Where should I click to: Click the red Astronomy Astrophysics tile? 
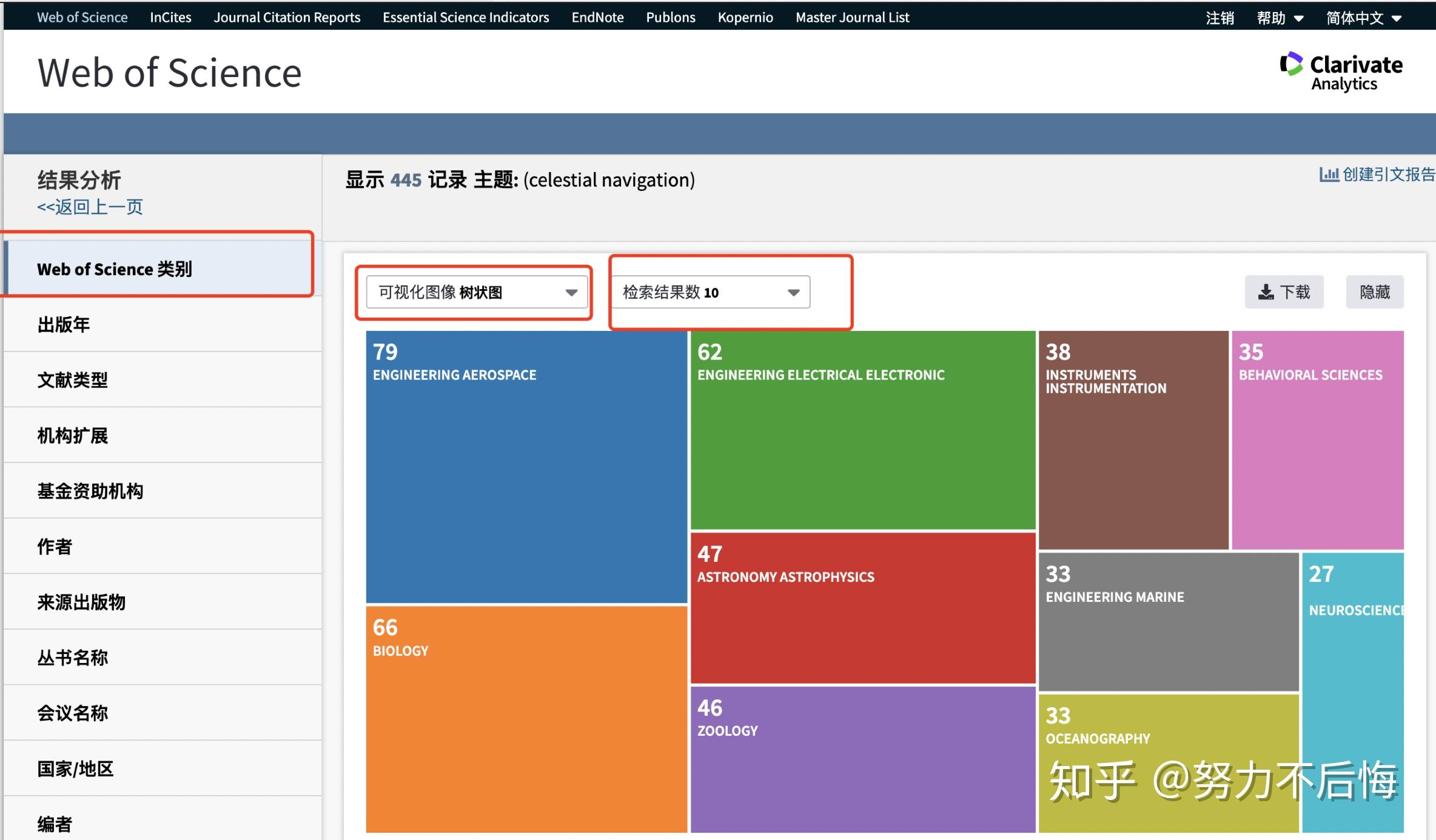click(x=863, y=608)
